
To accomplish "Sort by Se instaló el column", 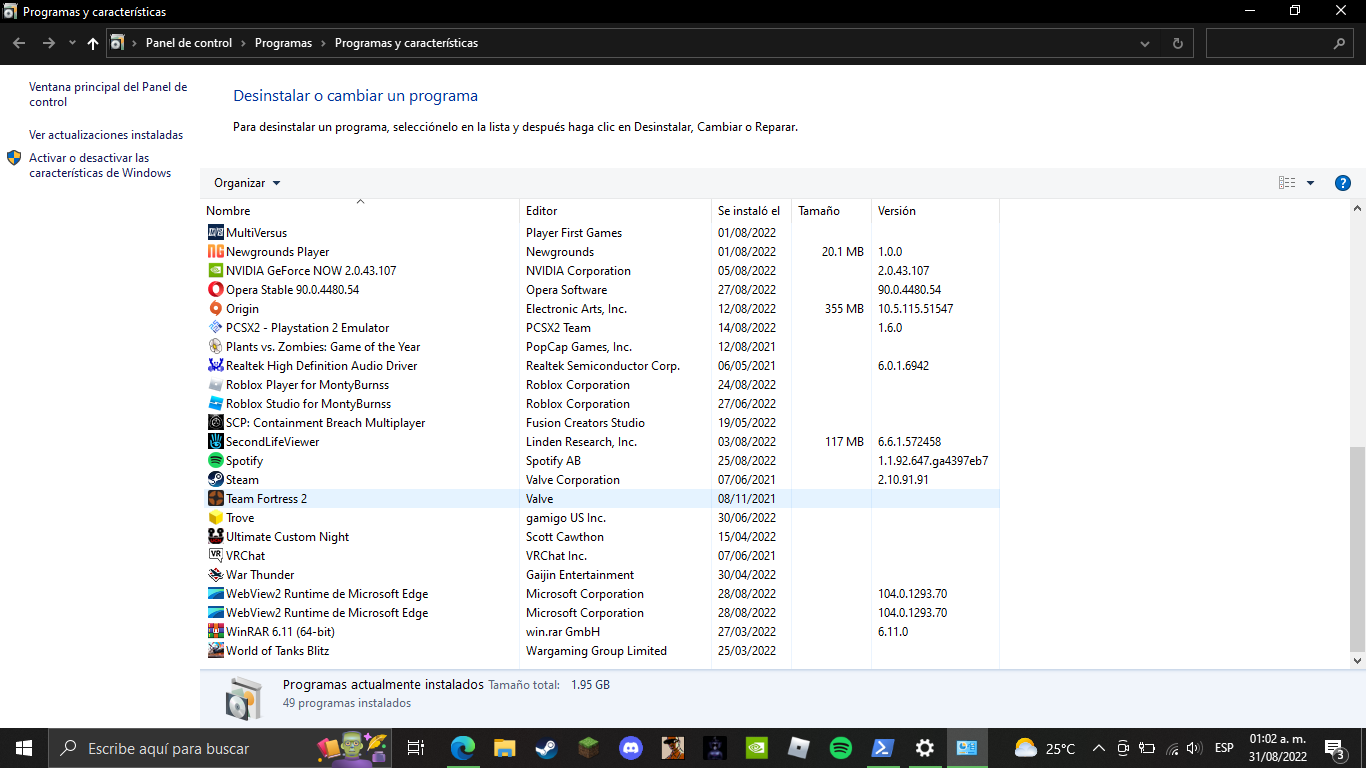I will 752,211.
